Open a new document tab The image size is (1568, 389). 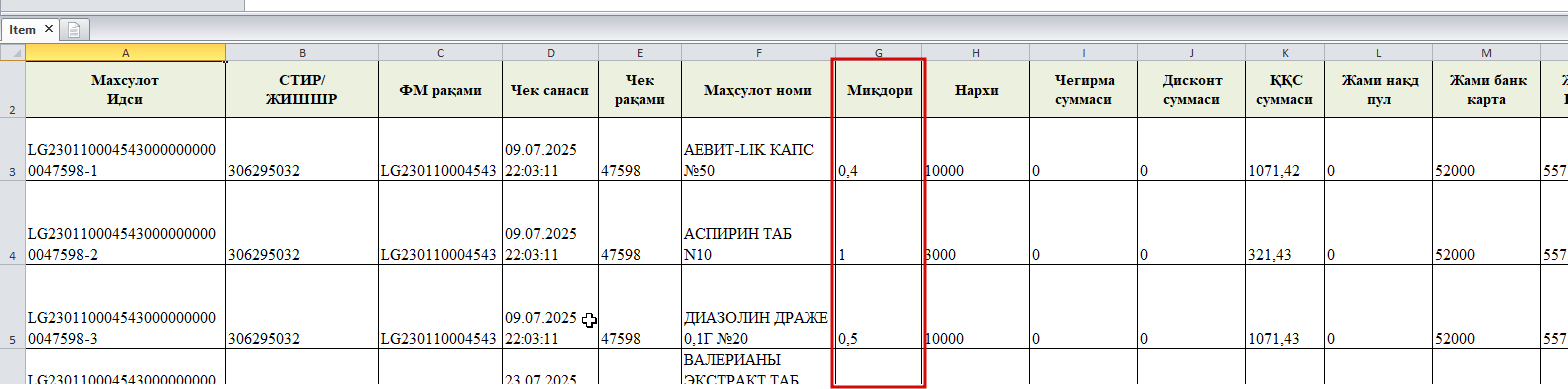click(74, 30)
